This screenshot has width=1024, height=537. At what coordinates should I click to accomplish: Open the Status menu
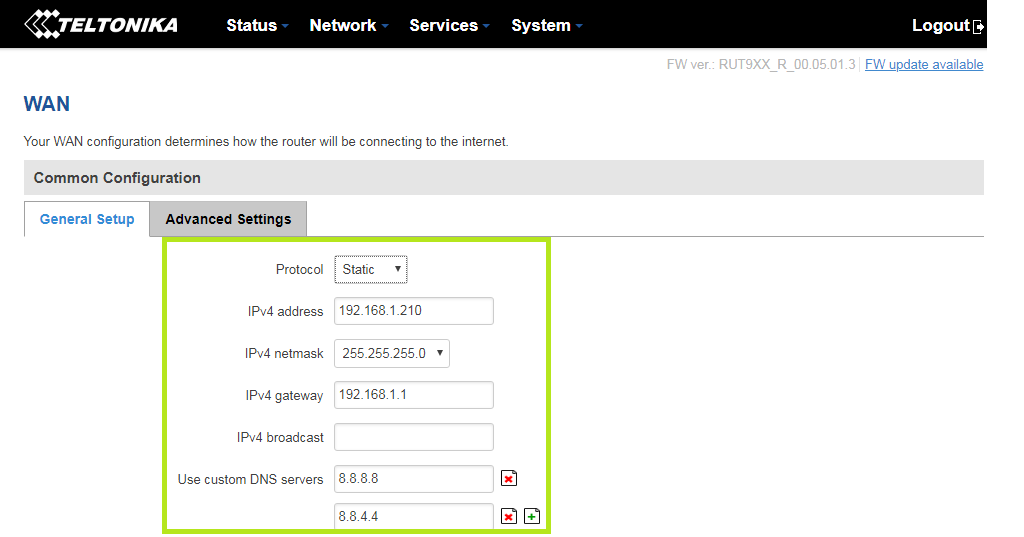[x=257, y=25]
